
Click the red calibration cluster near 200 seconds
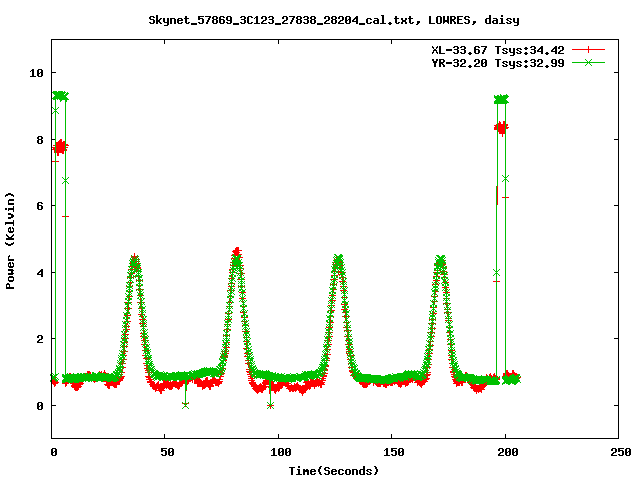click(x=502, y=127)
